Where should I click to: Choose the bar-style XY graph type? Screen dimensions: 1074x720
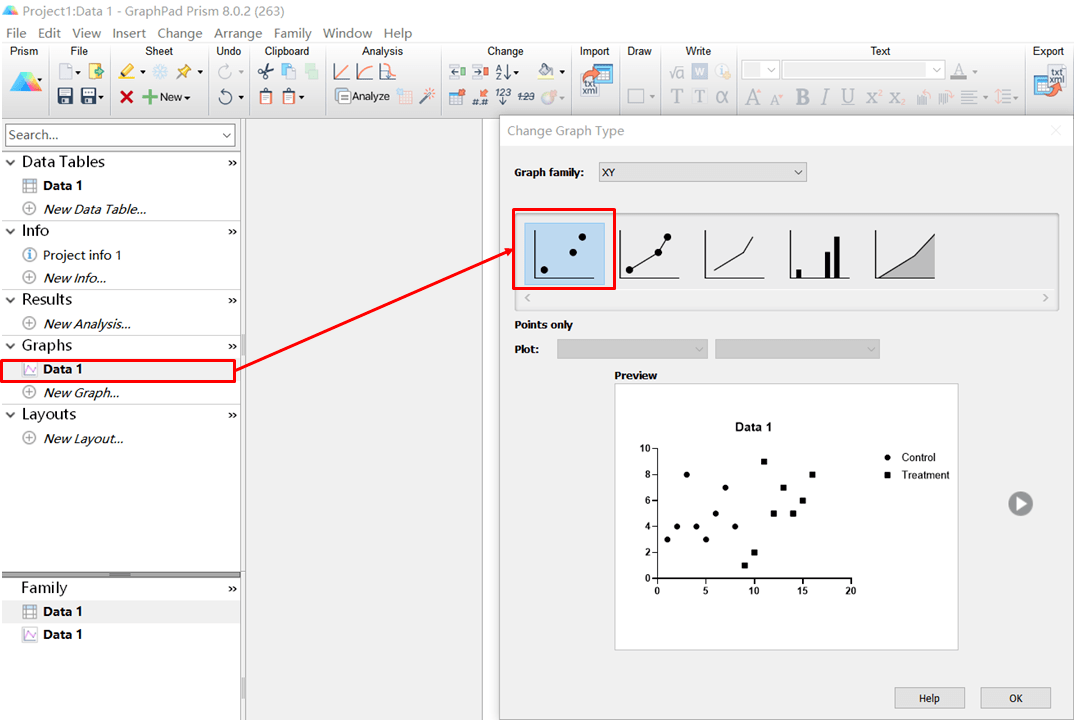click(x=819, y=254)
